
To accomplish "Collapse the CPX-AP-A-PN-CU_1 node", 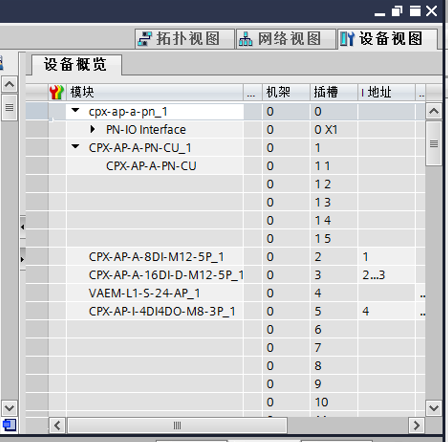I will click(x=76, y=146).
